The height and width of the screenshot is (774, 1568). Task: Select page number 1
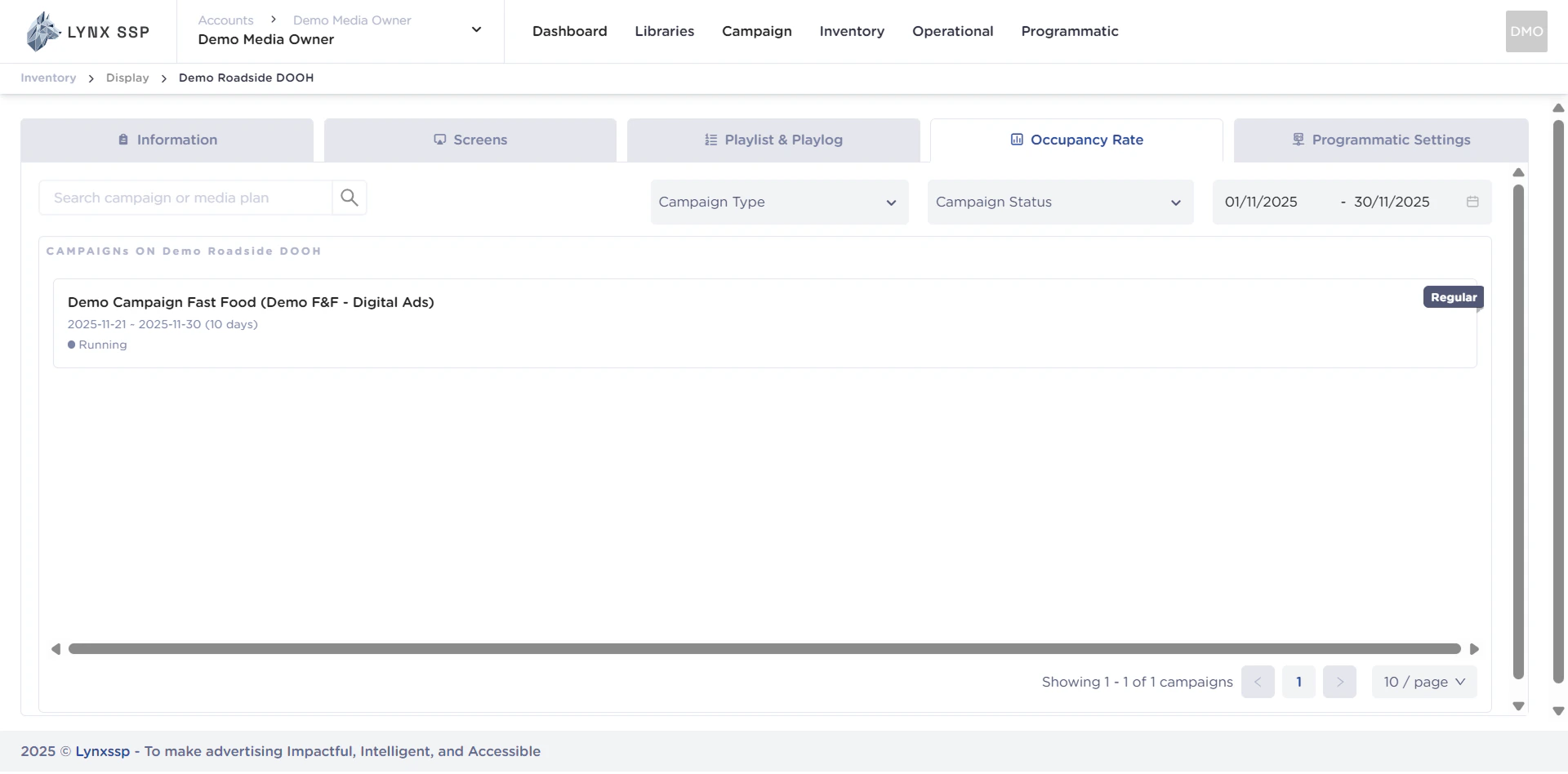(1298, 682)
